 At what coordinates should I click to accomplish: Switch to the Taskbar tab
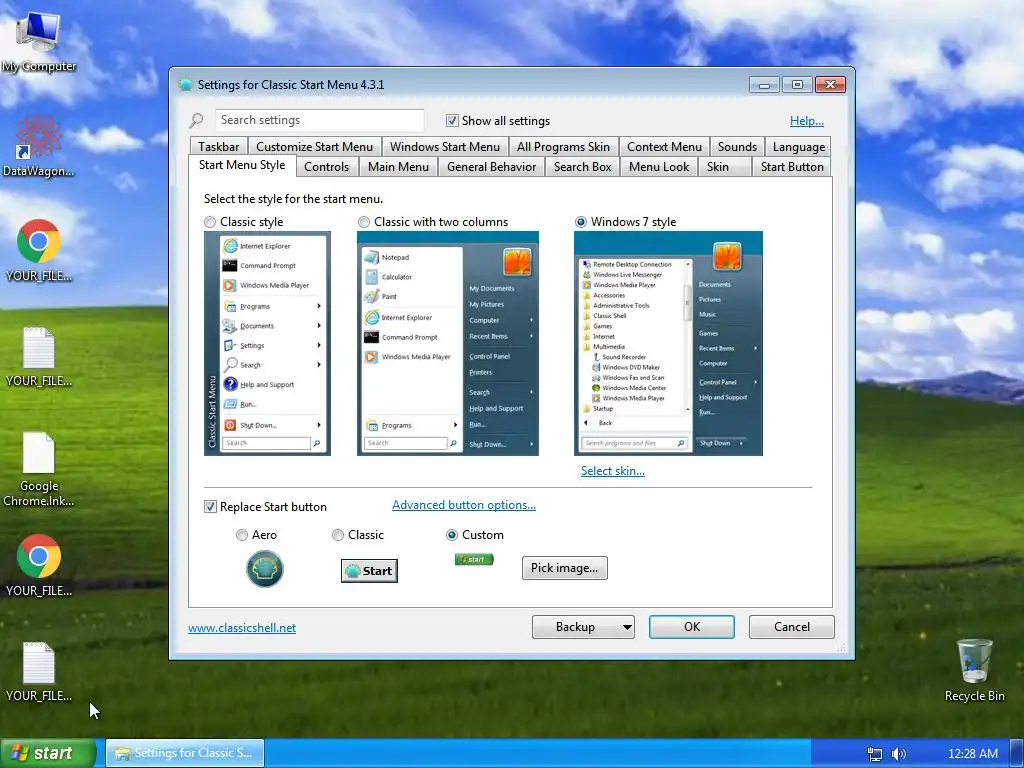tap(219, 147)
